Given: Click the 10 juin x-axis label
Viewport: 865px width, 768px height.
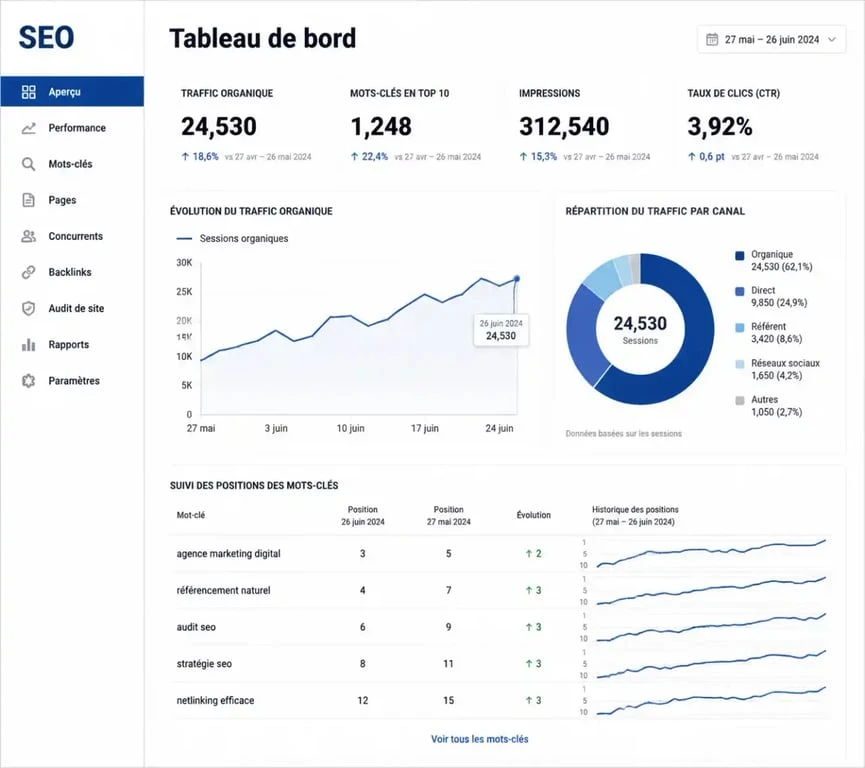Looking at the screenshot, I should pos(350,429).
